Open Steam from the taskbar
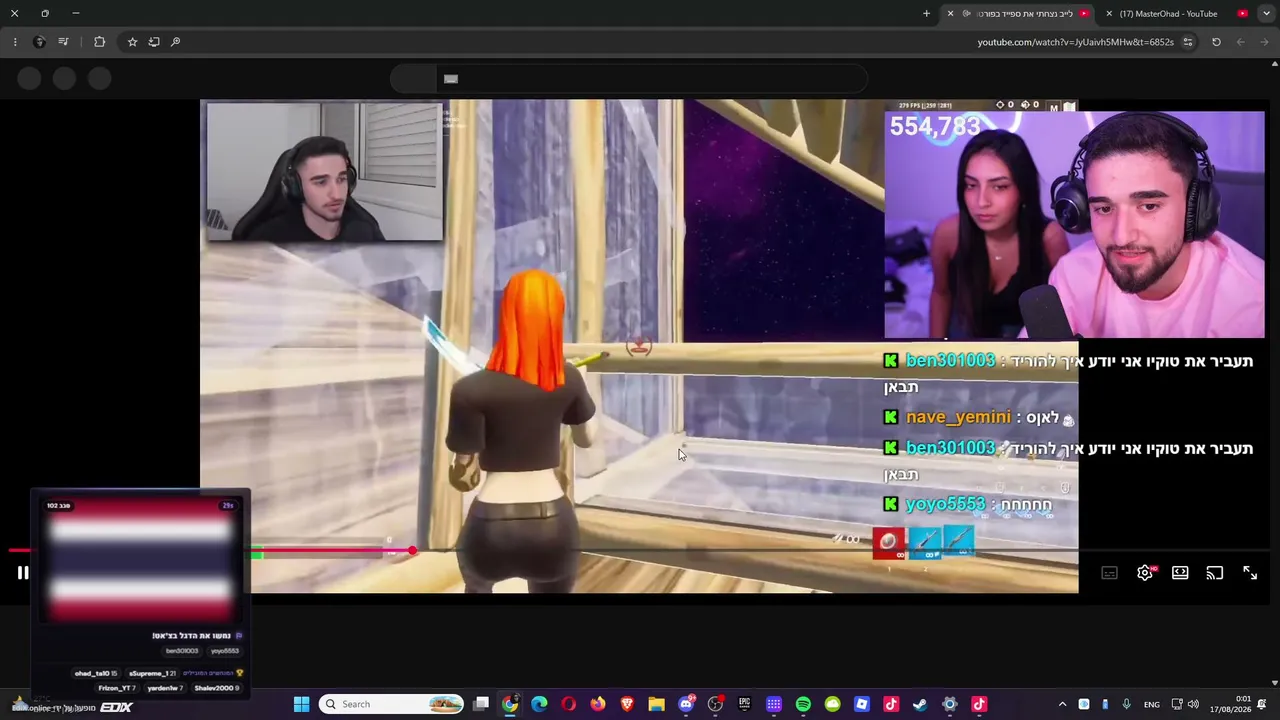1280x720 pixels. coord(920,704)
